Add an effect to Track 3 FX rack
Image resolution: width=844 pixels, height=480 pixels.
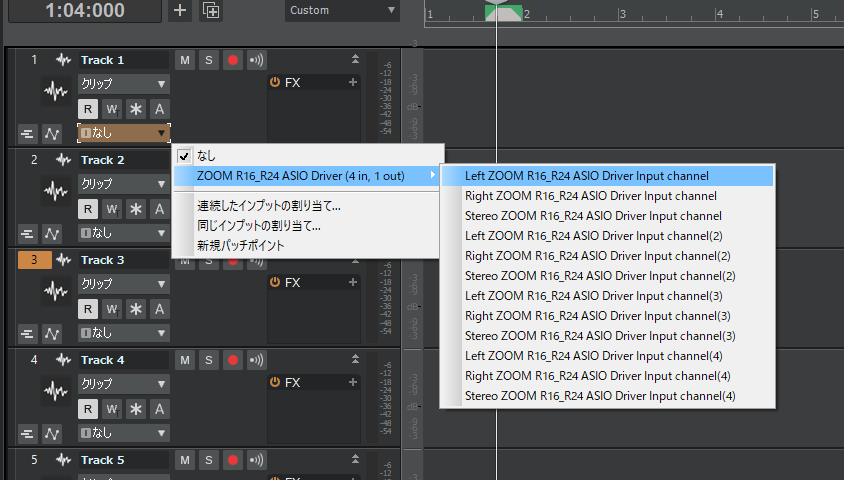click(353, 283)
